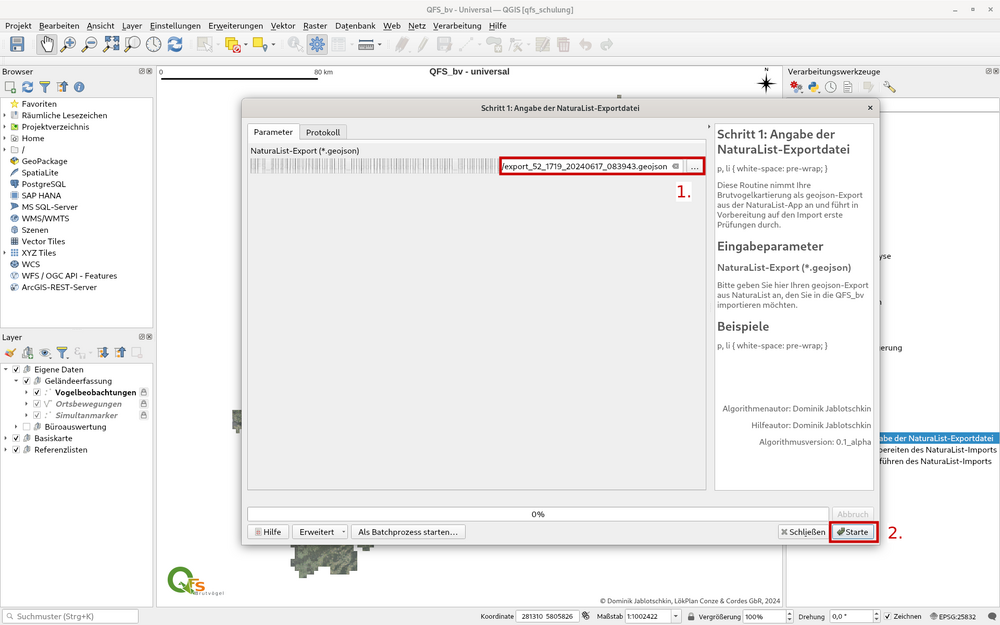
Task: Open manage map themes eye icon
Action: coord(45,353)
